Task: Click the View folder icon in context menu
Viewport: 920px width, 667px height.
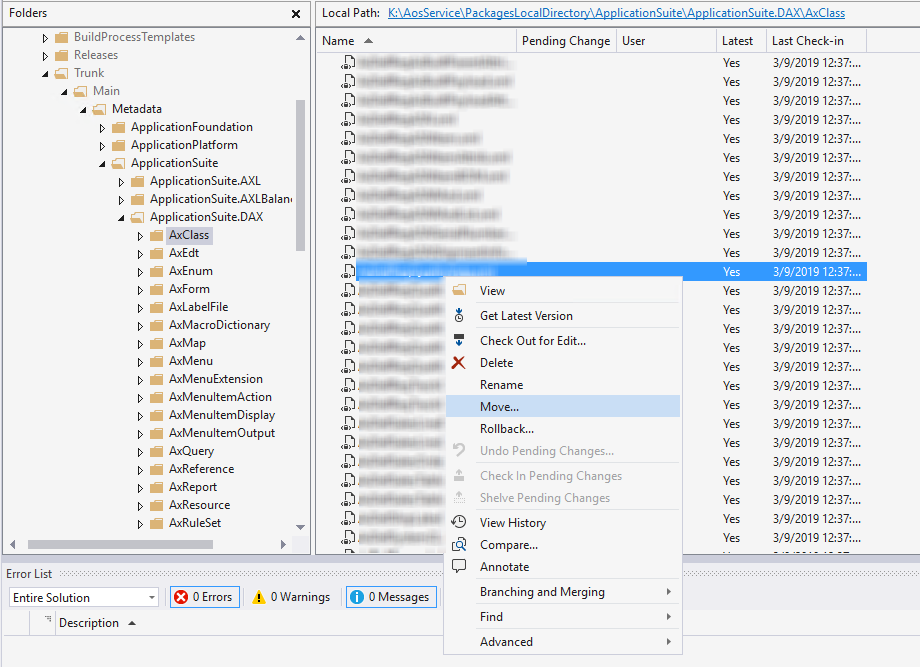Action: [459, 291]
